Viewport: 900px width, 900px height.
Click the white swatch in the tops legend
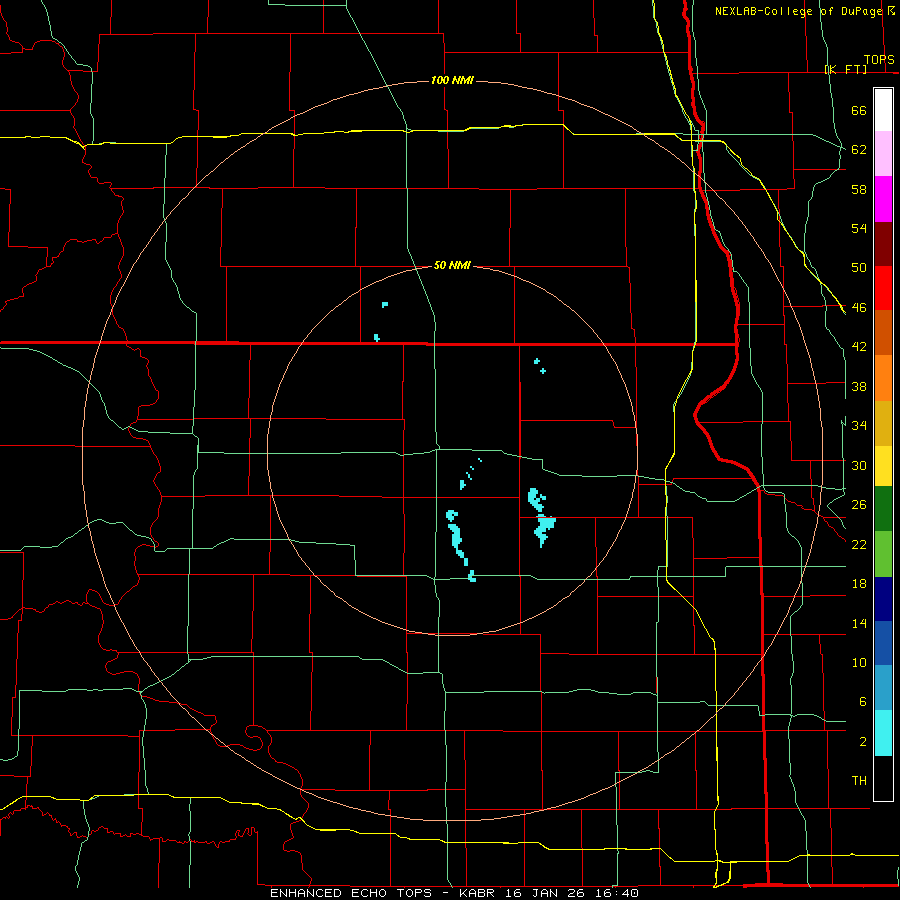pyautogui.click(x=883, y=110)
